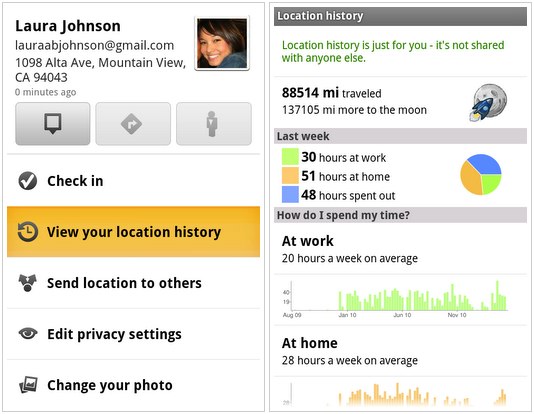Tap the Street View pegman button
This screenshot has height=414, width=534.
[214, 124]
